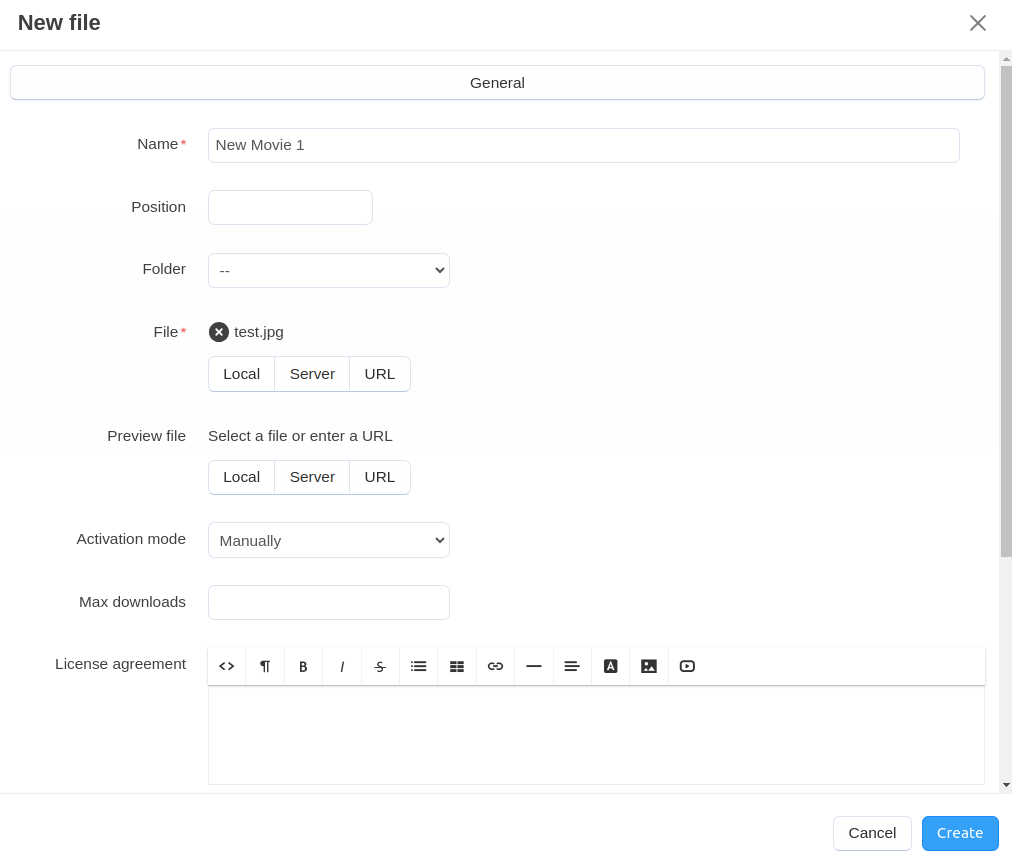Remove the attached test.jpg file
This screenshot has width=1012, height=867.
click(219, 332)
